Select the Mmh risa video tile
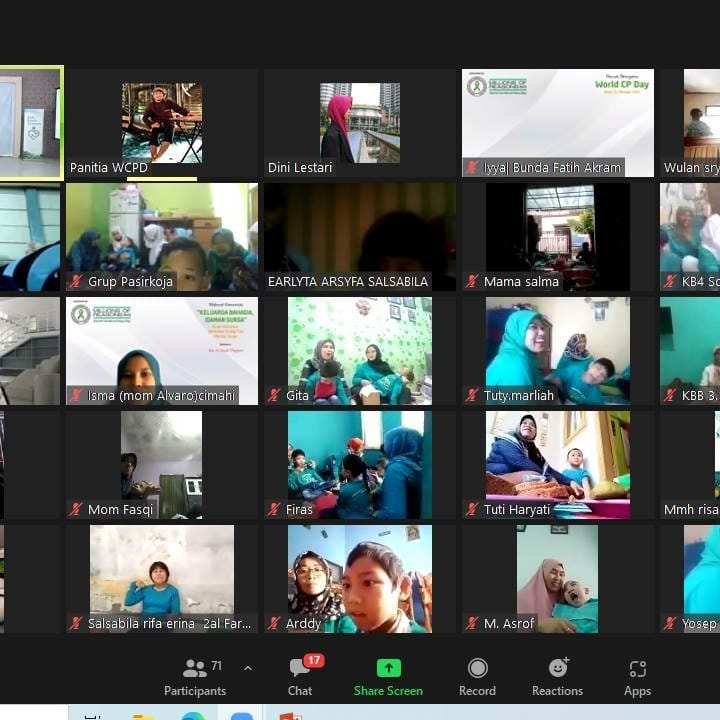Viewport: 720px width, 720px height. [x=690, y=465]
